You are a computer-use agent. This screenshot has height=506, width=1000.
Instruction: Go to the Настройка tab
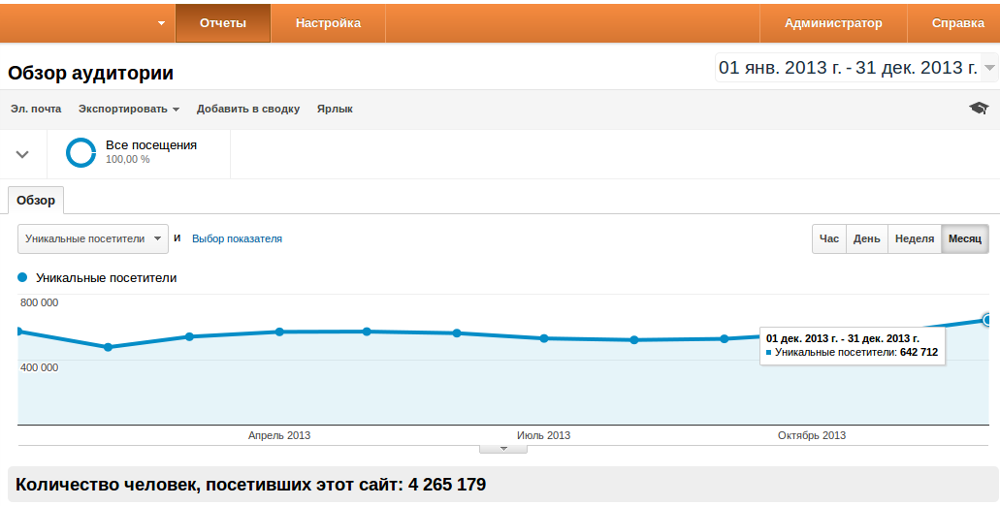point(328,23)
